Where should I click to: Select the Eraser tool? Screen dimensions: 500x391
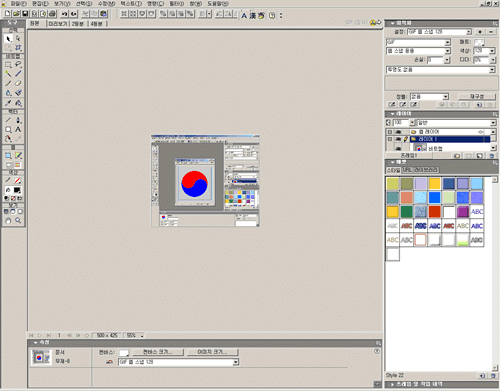tap(18, 83)
